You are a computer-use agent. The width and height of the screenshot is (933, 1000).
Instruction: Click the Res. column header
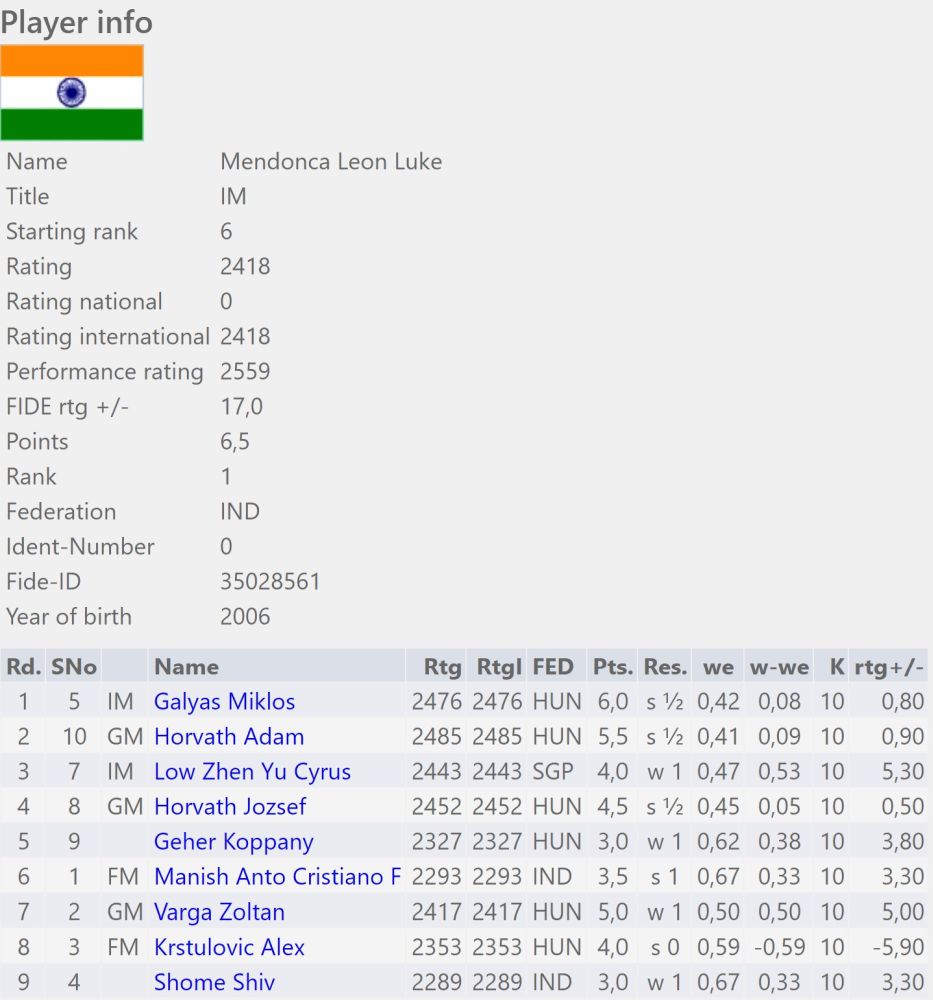(x=665, y=666)
